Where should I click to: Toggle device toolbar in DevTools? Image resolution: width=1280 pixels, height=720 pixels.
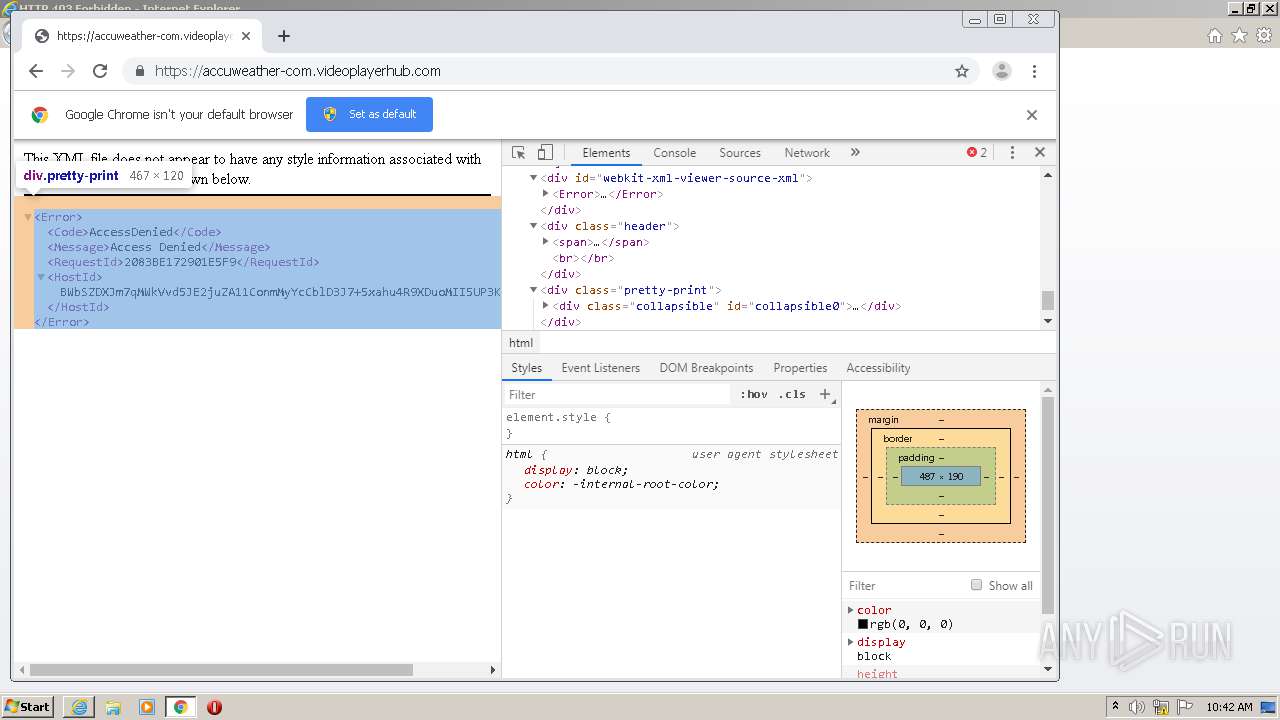pos(545,153)
